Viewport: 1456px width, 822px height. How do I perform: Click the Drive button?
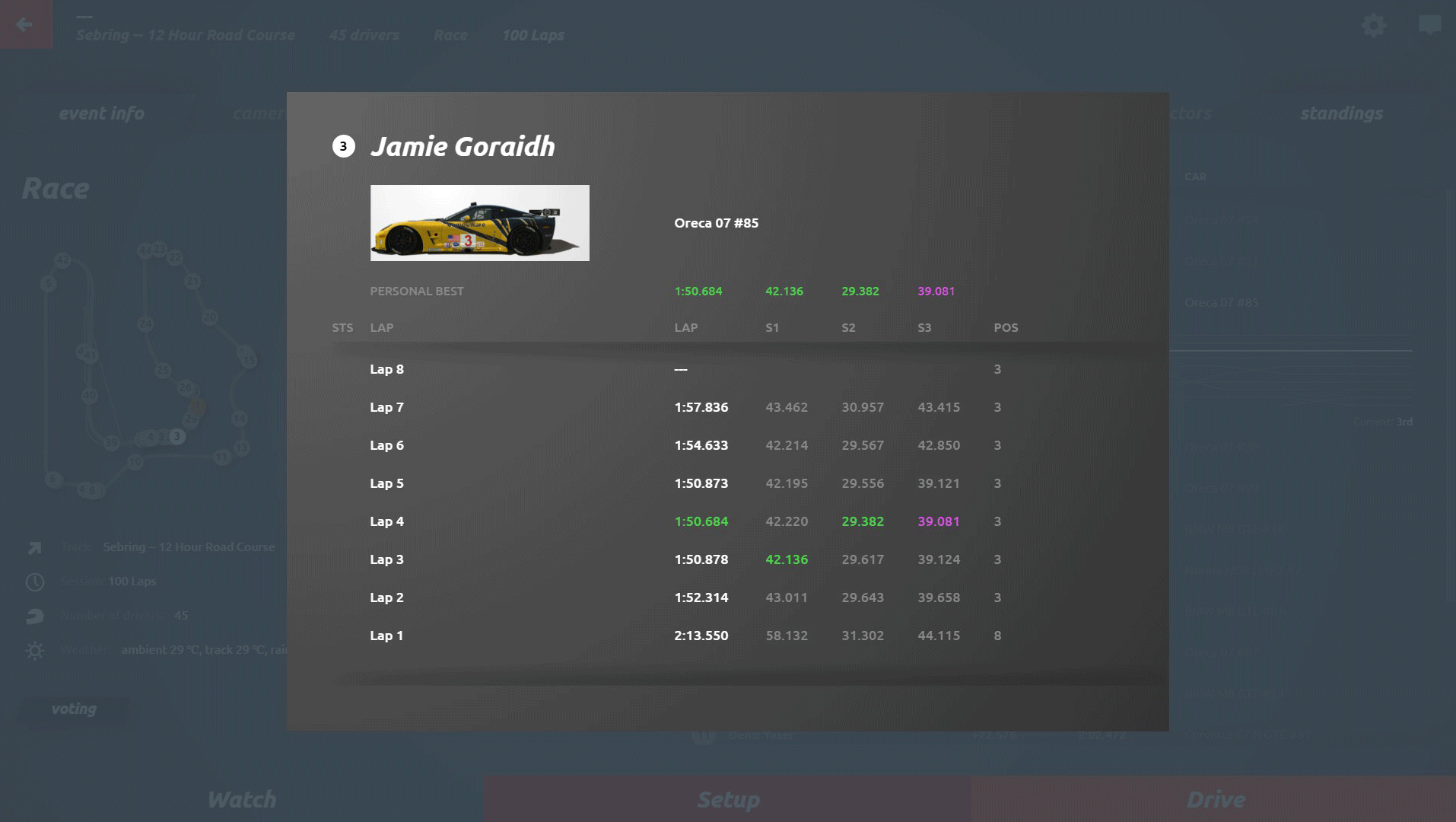point(1215,799)
